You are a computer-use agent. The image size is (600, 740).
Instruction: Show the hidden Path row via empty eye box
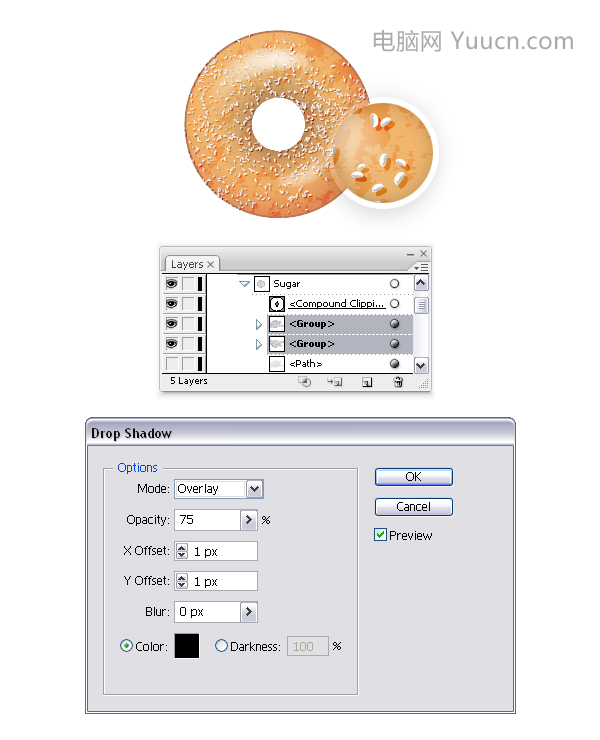(171, 363)
